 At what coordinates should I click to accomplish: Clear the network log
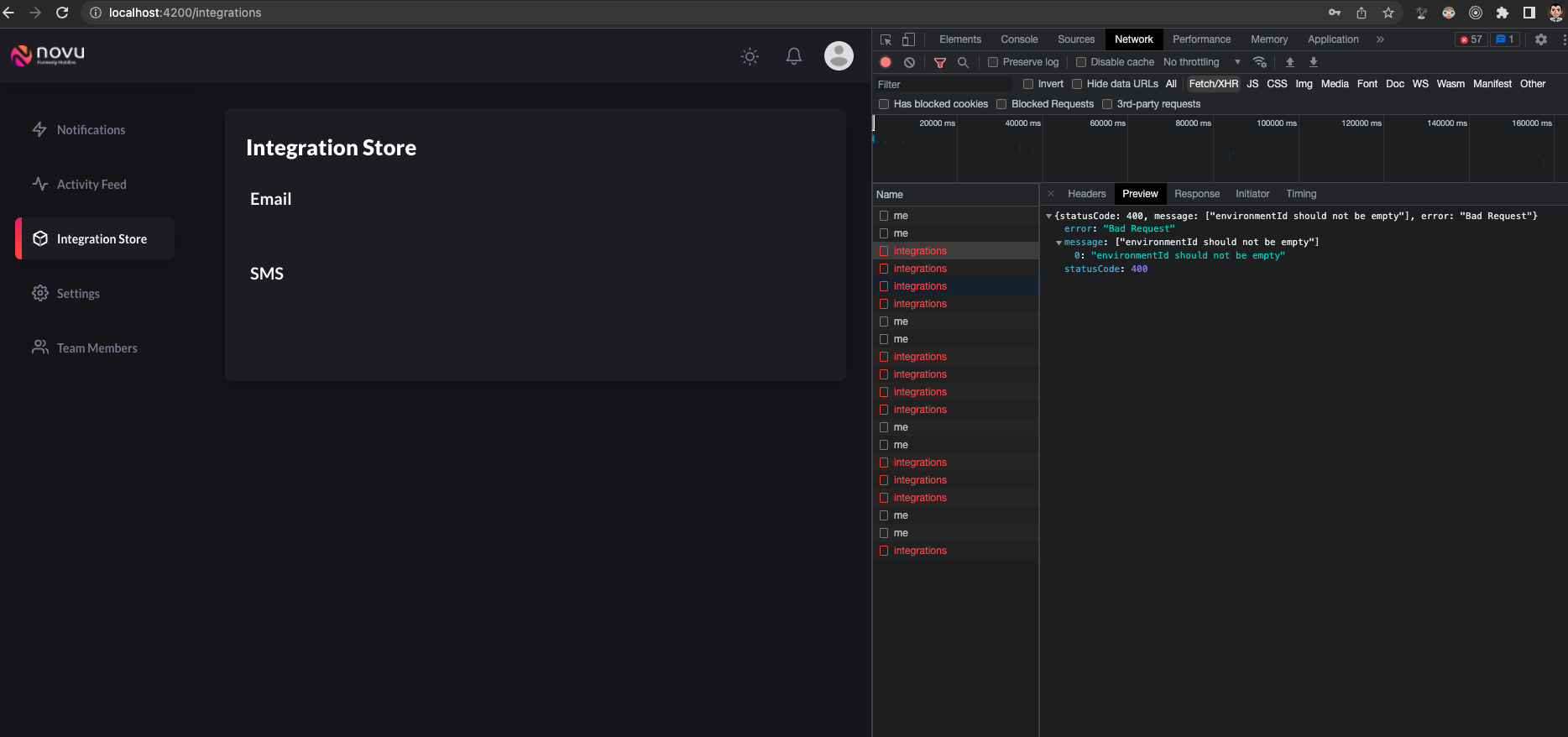[x=909, y=62]
